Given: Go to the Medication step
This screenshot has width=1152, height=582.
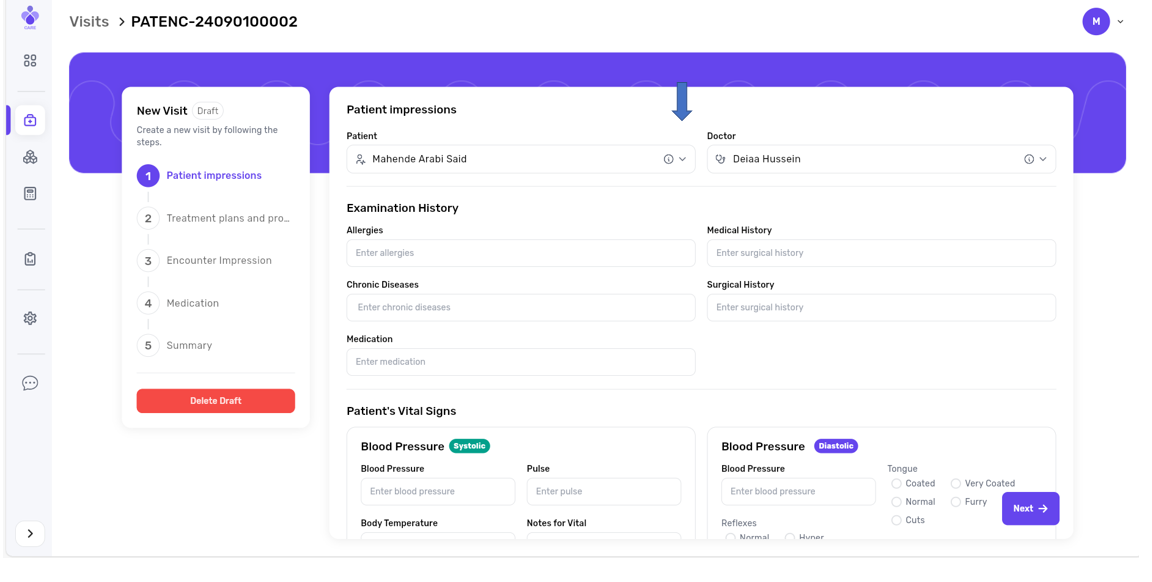Looking at the screenshot, I should tap(192, 303).
